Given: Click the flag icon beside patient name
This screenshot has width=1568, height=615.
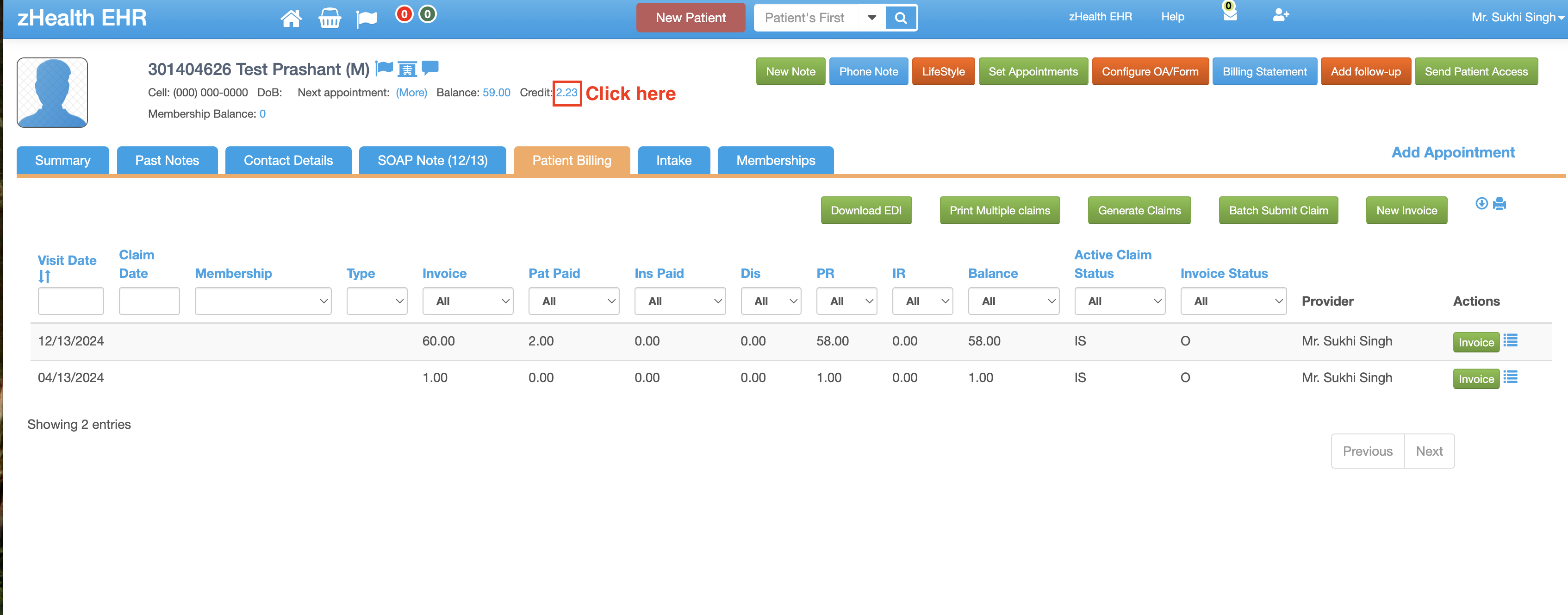Looking at the screenshot, I should point(384,68).
